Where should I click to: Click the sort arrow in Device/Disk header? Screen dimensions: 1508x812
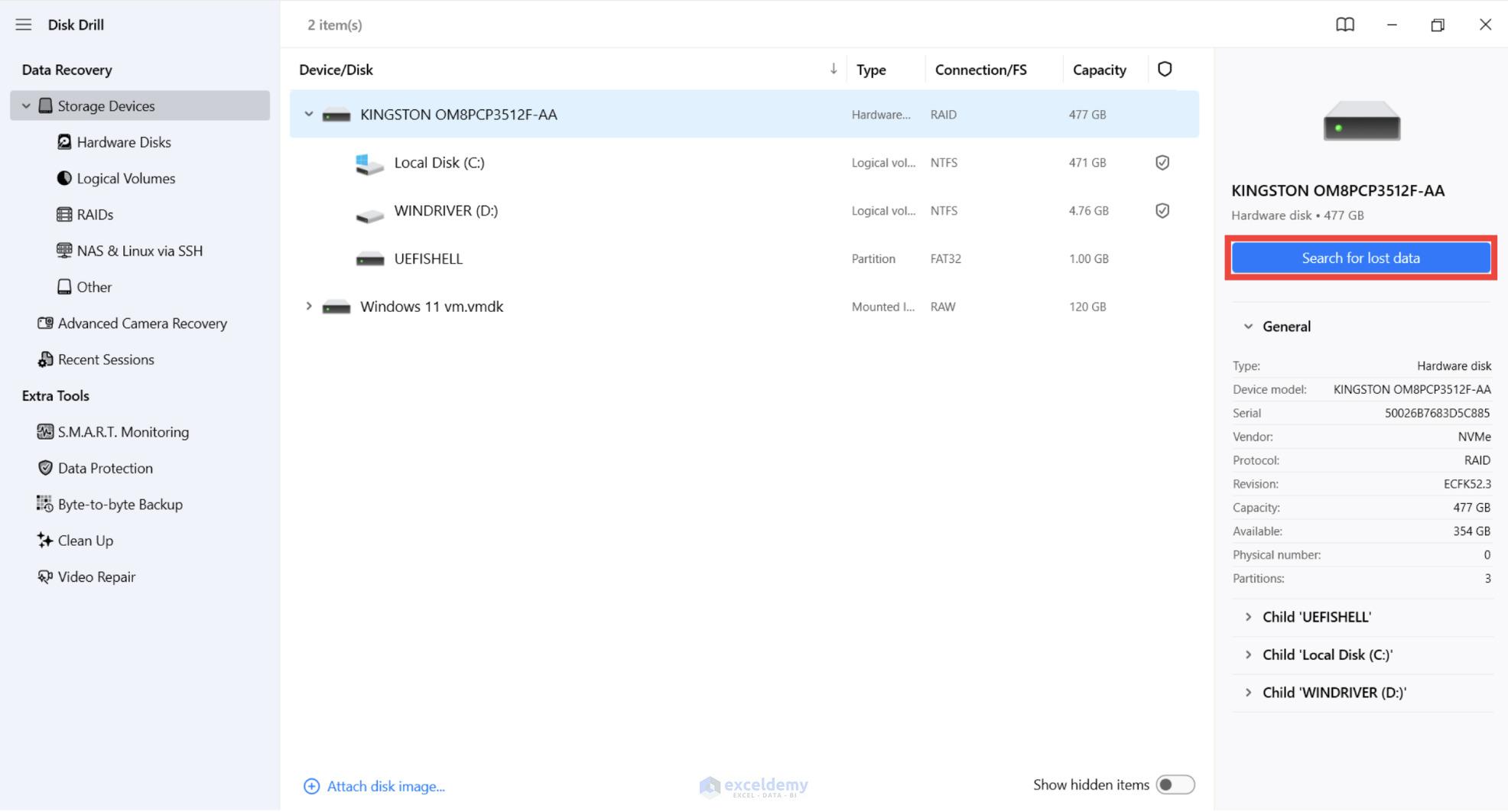point(834,69)
